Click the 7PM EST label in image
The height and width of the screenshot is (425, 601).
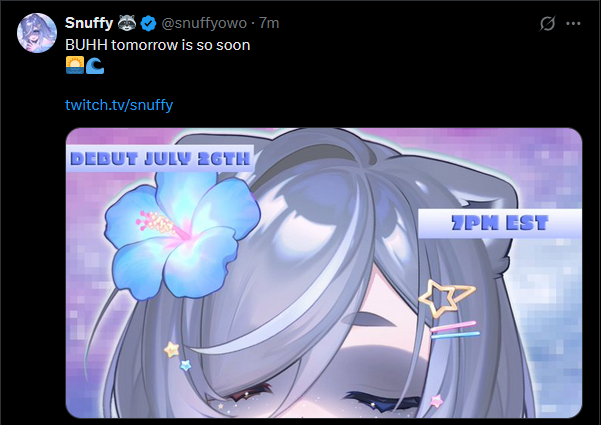[x=500, y=223]
